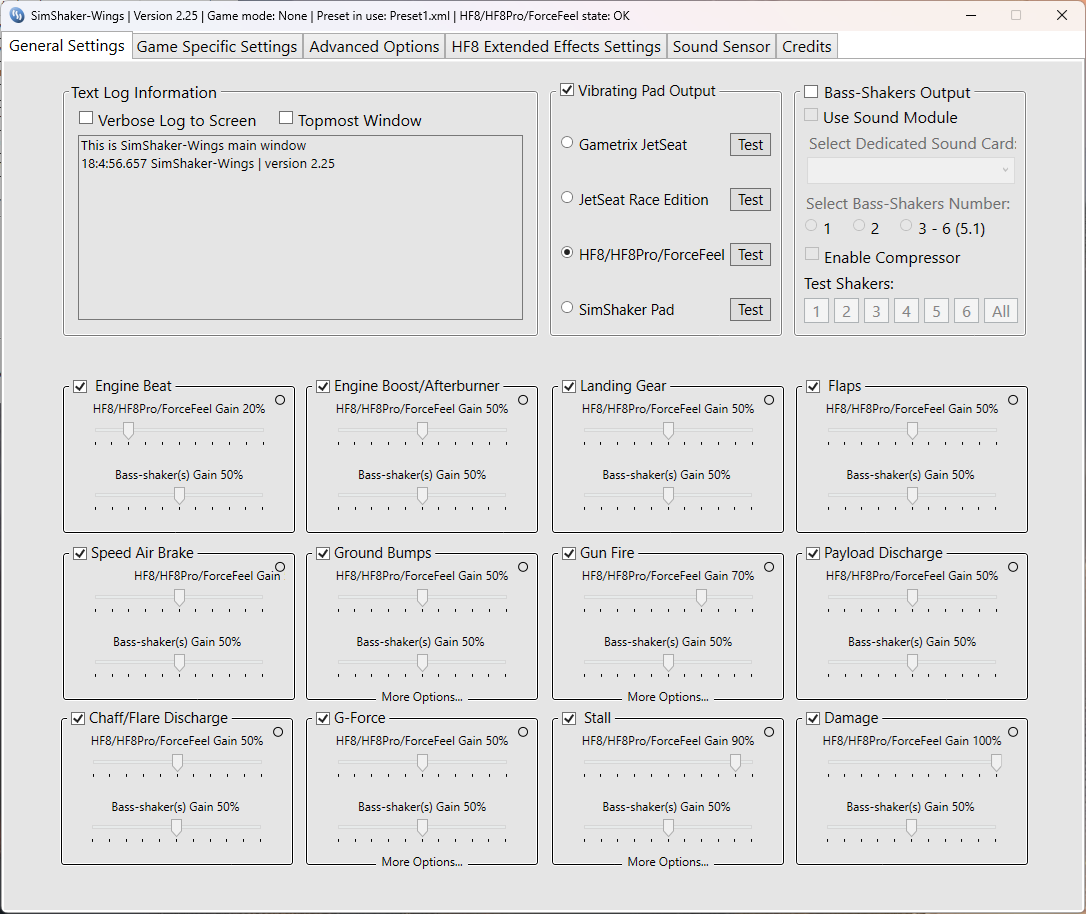Click the Flaps activity indicator circle

[1012, 399]
